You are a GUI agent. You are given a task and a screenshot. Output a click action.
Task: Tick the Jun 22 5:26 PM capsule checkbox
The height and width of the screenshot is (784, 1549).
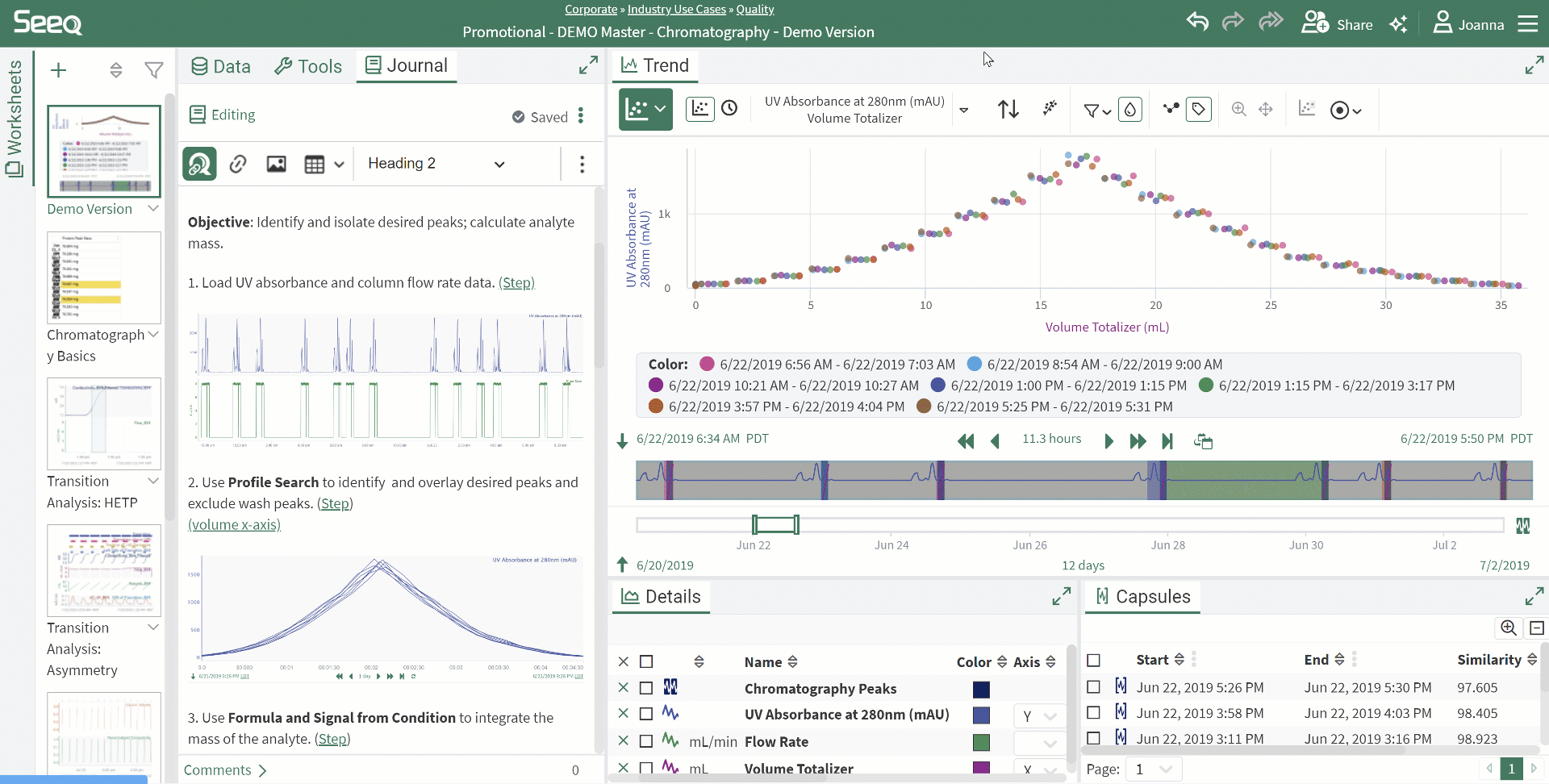point(1093,687)
